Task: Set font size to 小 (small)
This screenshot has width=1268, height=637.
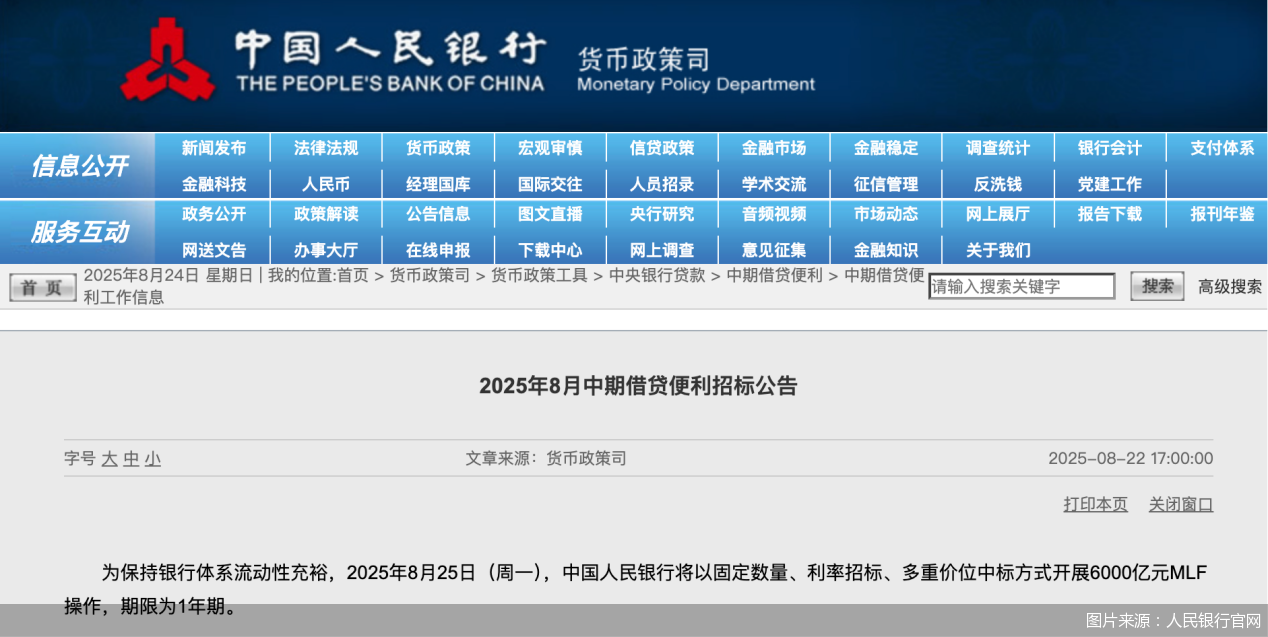Action: [152, 459]
